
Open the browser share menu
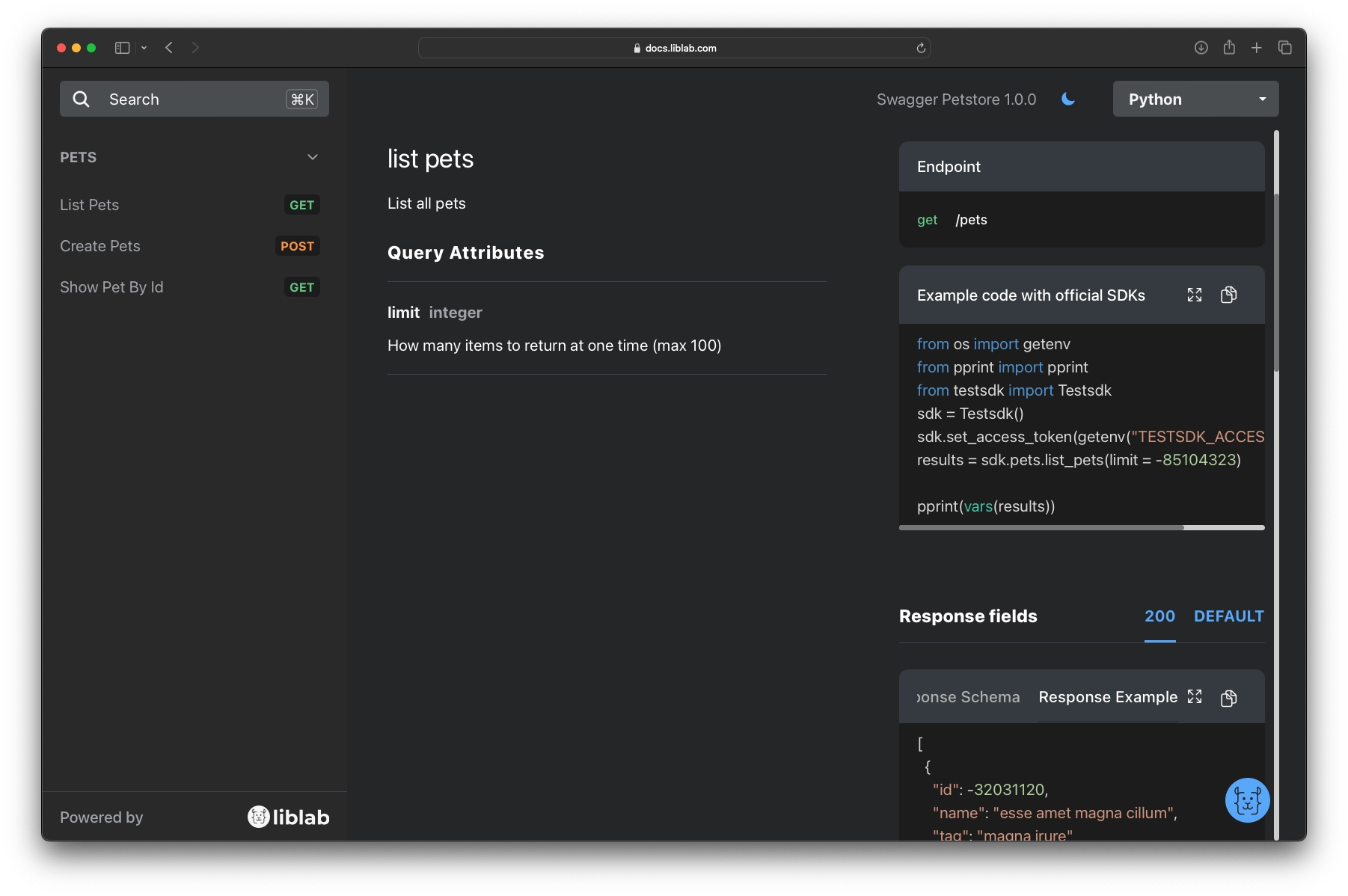point(1229,47)
